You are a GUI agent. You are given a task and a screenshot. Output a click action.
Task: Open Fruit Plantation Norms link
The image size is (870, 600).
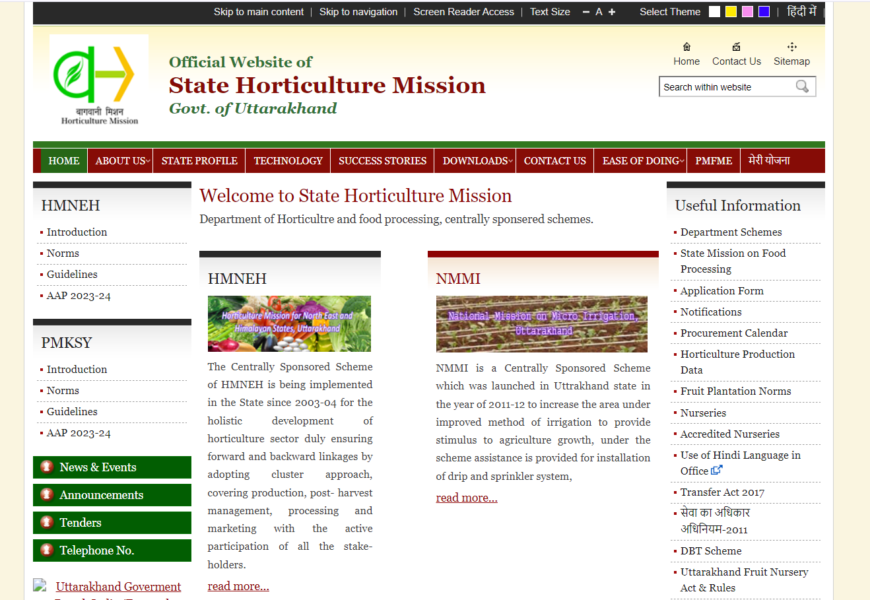tap(736, 391)
